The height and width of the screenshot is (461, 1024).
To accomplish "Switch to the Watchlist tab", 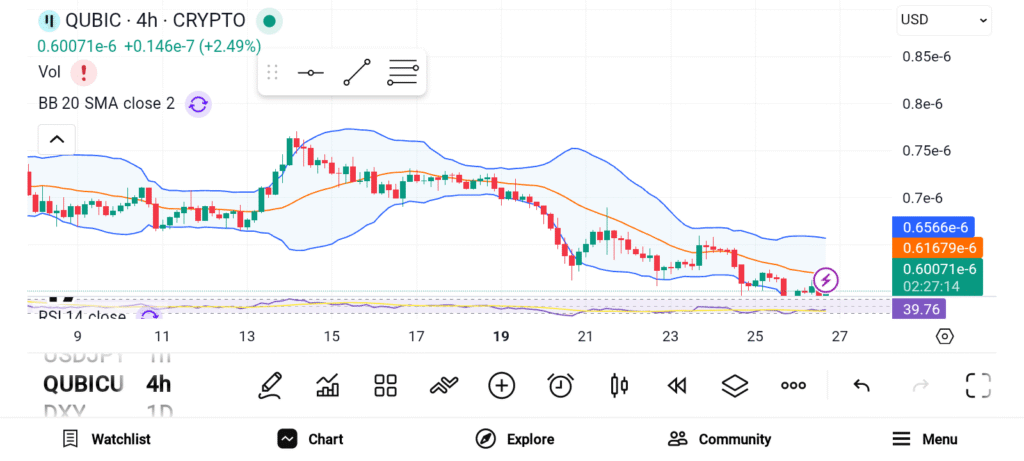I will click(106, 439).
